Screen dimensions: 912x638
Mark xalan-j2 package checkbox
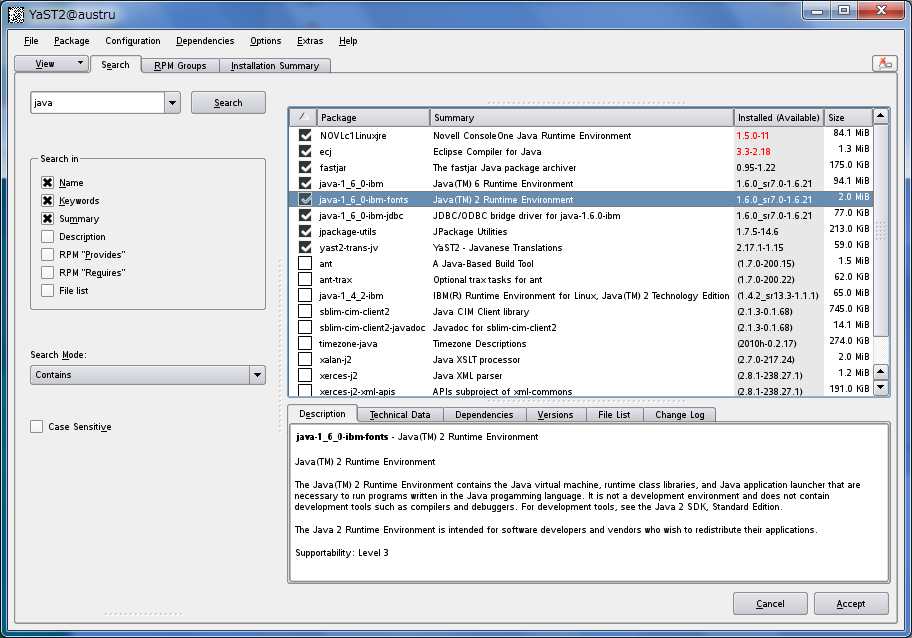coord(305,359)
